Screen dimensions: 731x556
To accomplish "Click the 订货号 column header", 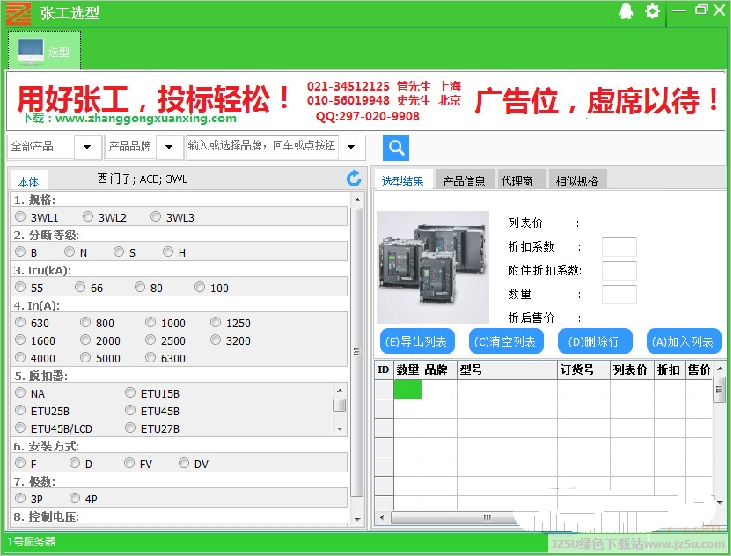I will coord(584,370).
